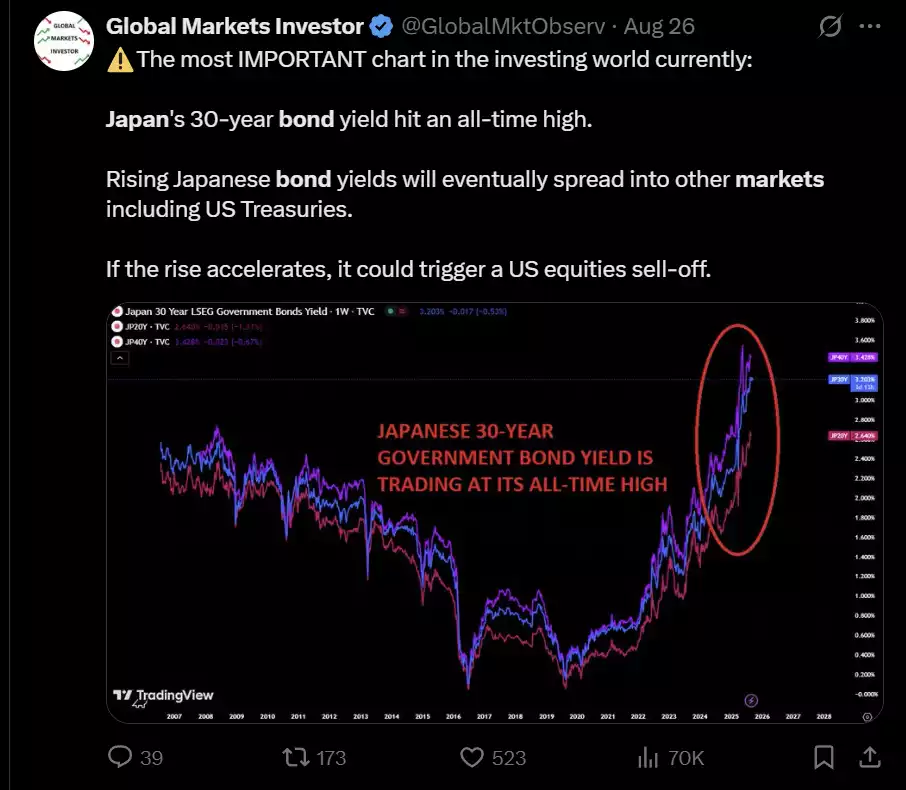Like the tweet with the heart icon
The width and height of the screenshot is (906, 790).
(471, 757)
